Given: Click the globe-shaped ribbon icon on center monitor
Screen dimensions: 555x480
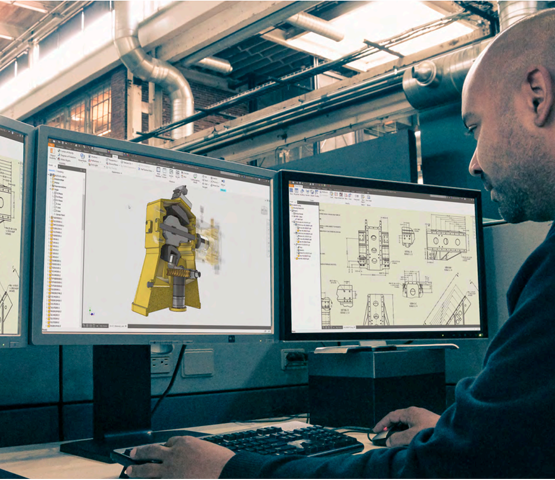Looking at the screenshot, I should tap(82, 156).
